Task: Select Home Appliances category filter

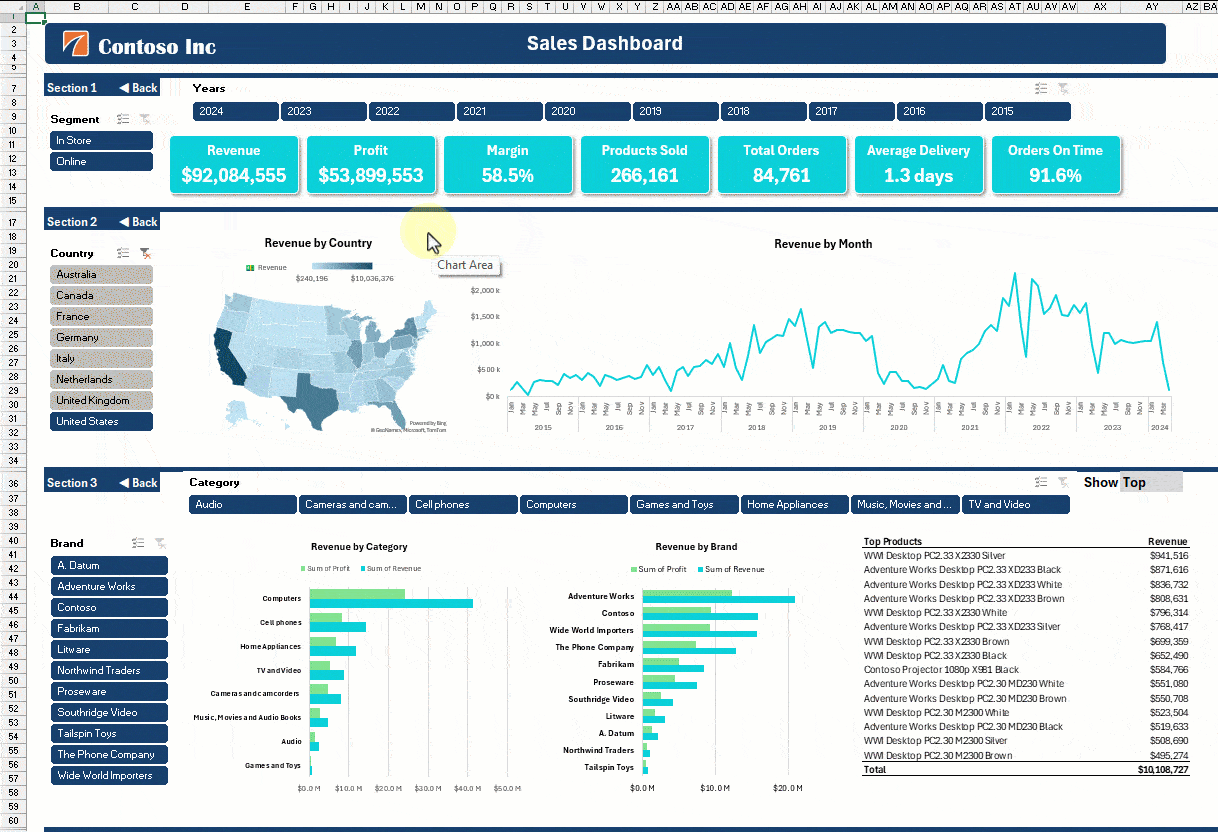Action: (795, 505)
